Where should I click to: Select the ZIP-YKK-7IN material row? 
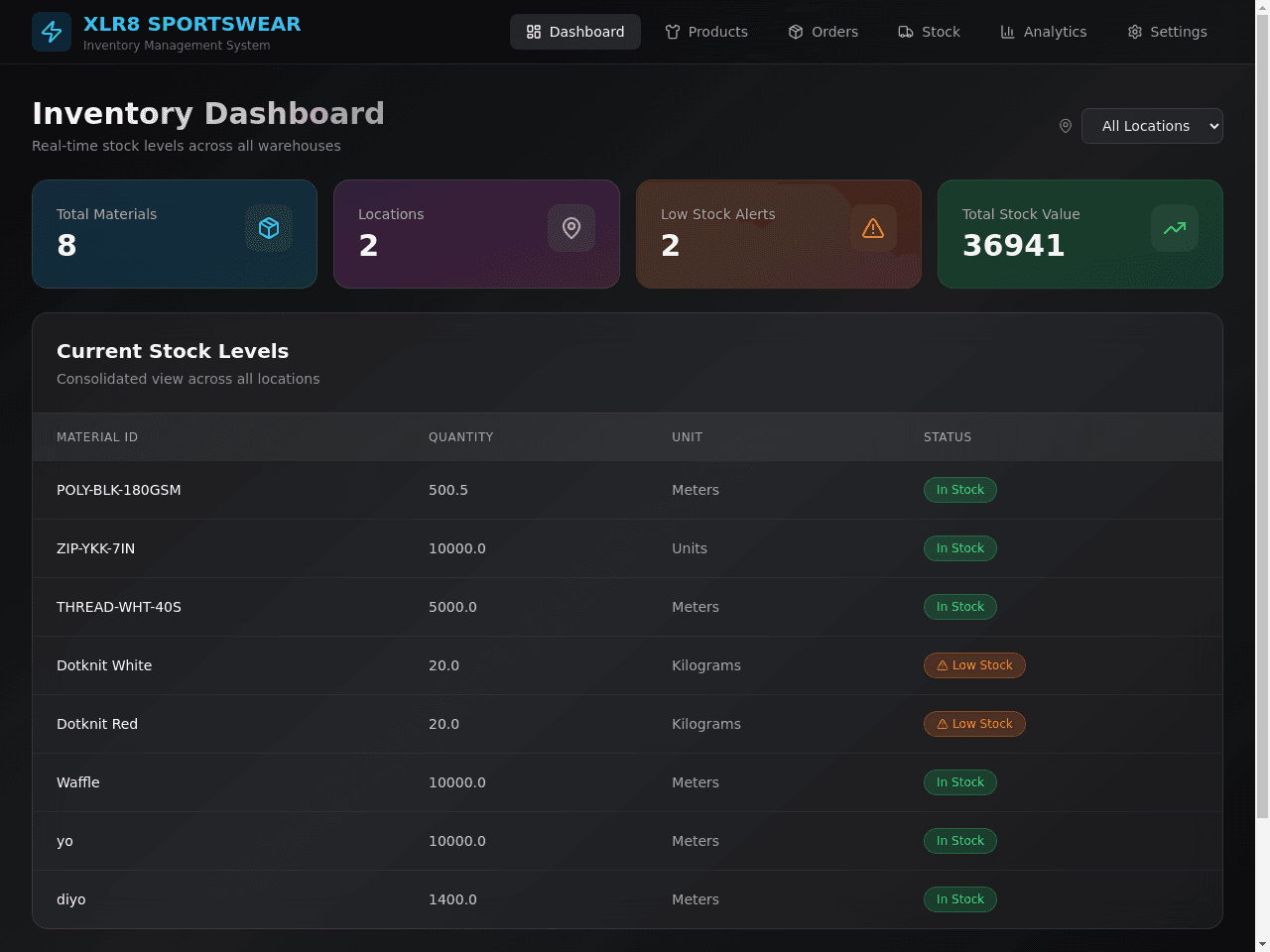tap(627, 548)
